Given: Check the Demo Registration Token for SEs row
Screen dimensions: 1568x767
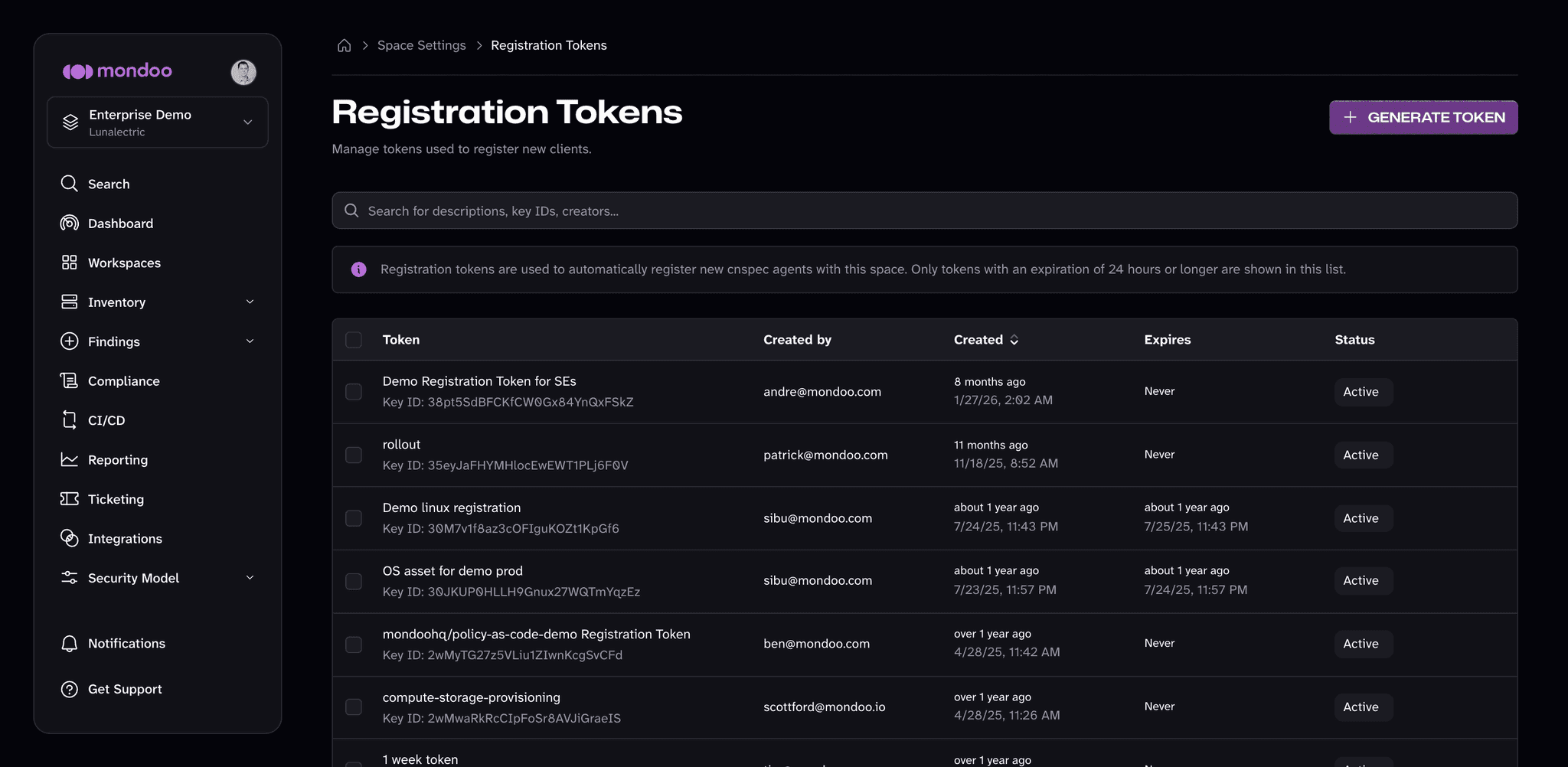Looking at the screenshot, I should (x=354, y=392).
